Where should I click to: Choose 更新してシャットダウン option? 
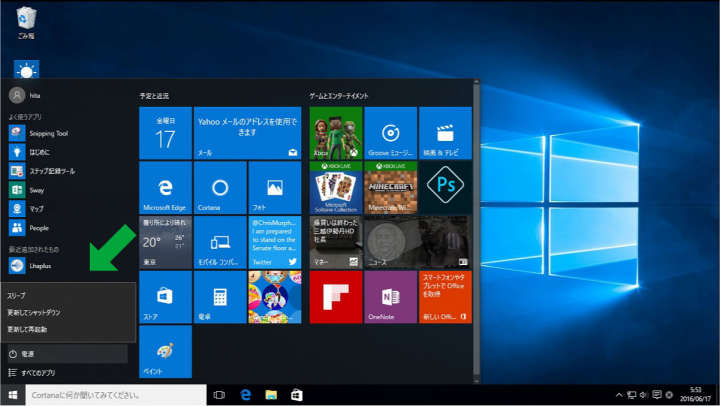(68, 312)
